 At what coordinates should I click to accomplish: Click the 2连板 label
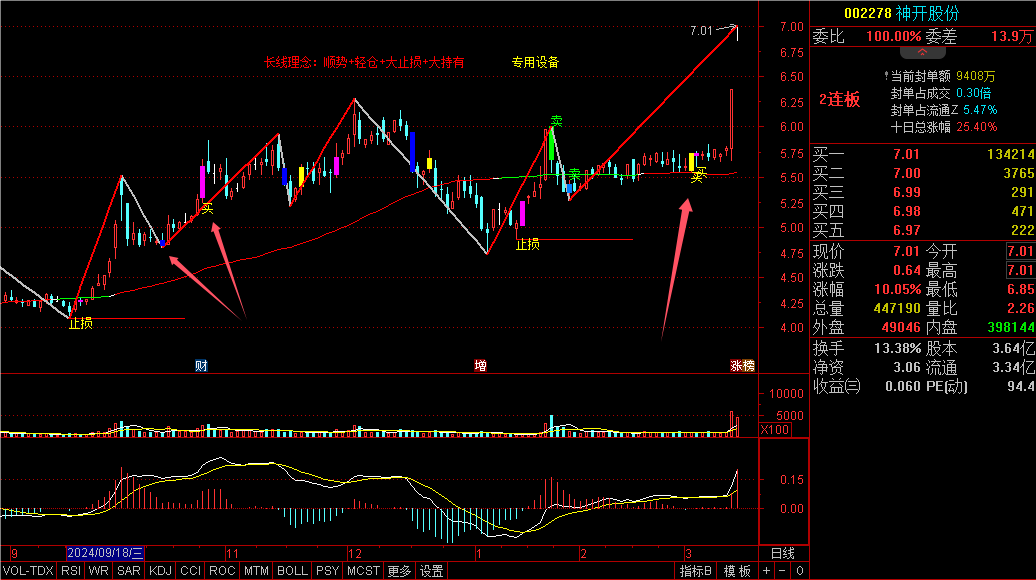pyautogui.click(x=840, y=100)
